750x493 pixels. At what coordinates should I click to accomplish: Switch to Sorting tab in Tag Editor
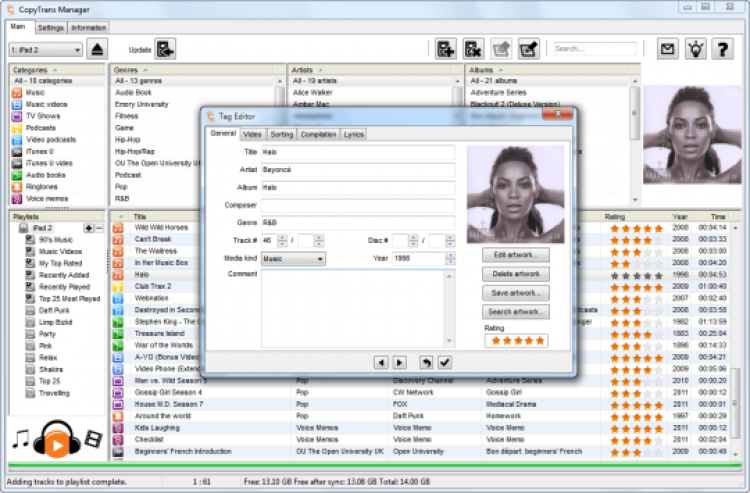click(281, 134)
